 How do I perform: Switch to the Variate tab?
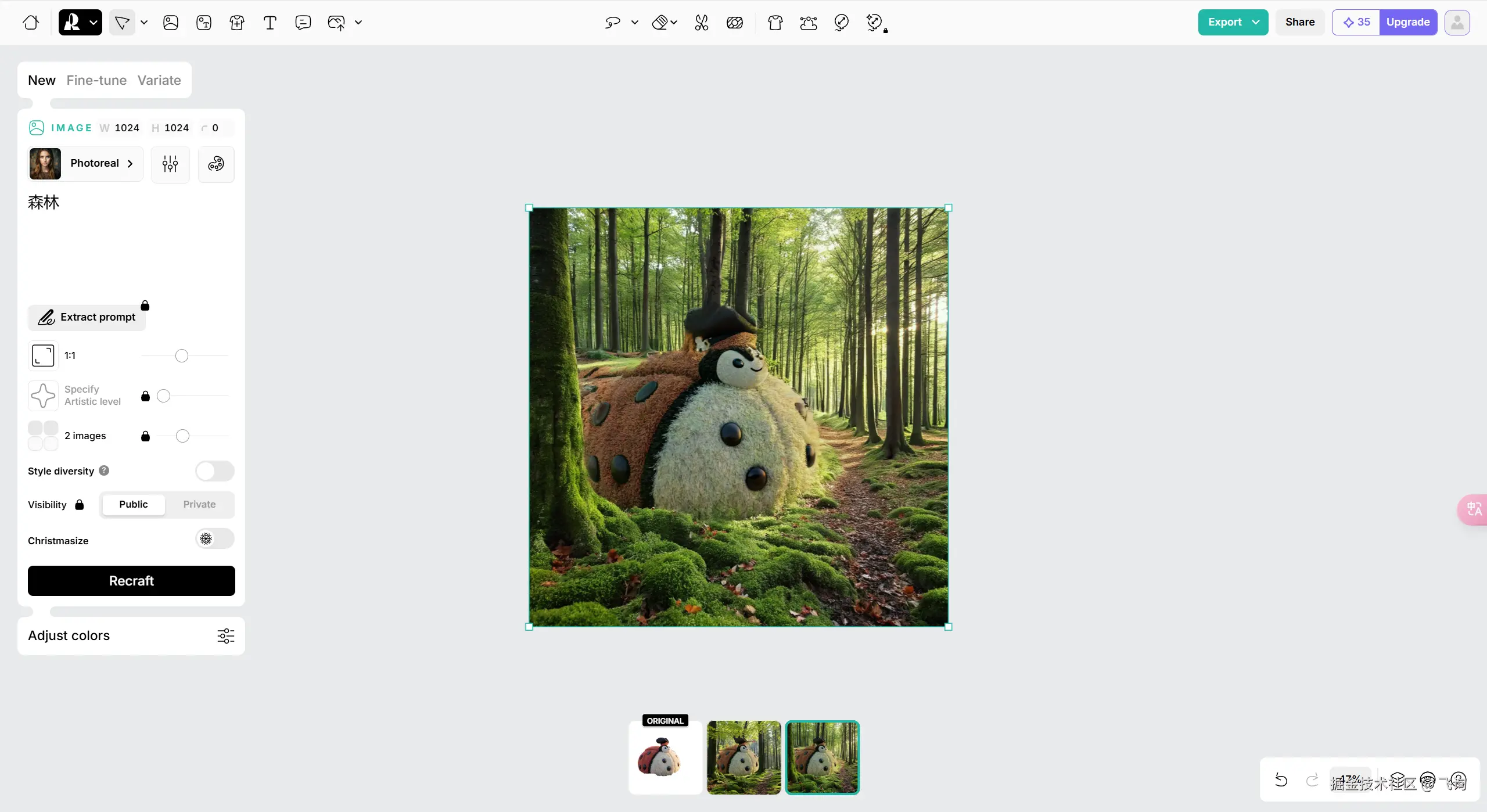(x=159, y=80)
